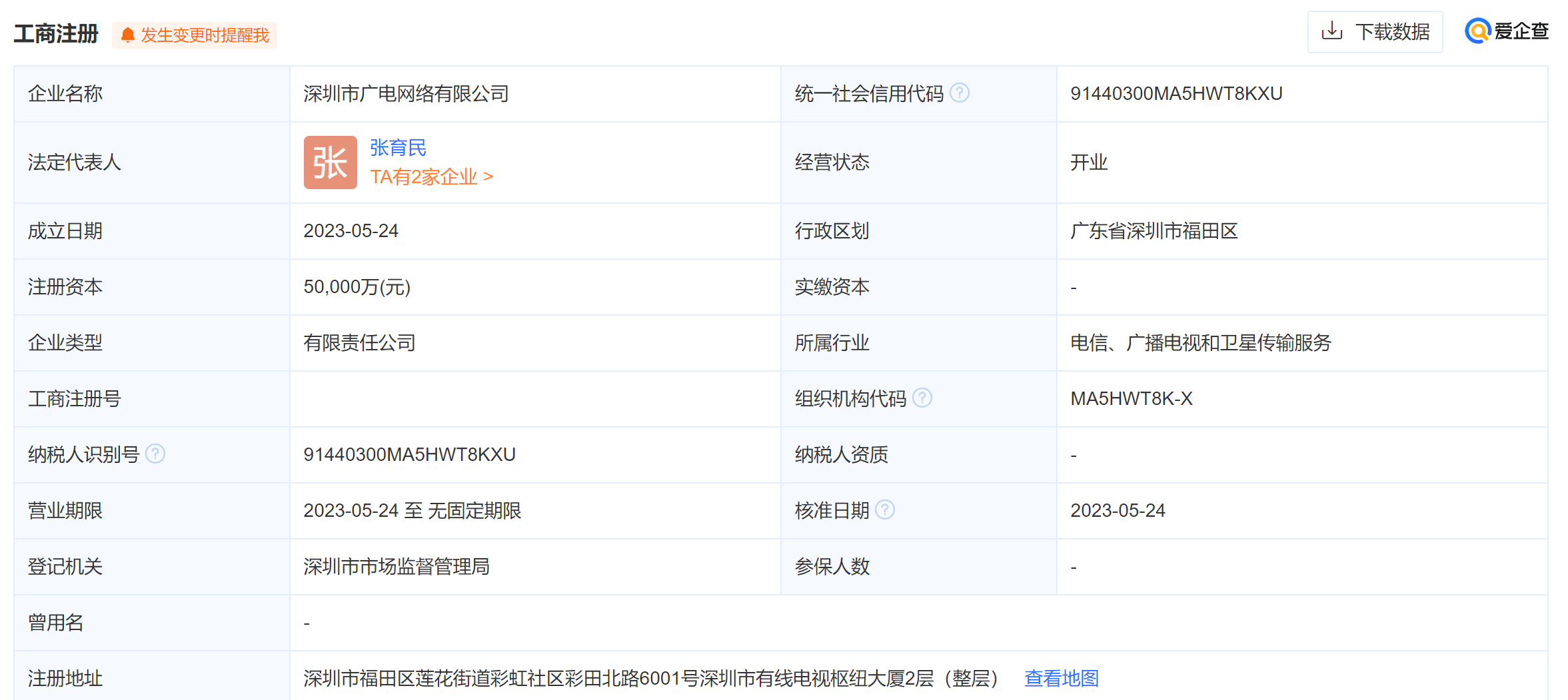Click registered capital 50,000万(元)
This screenshot has height=700, width=1568.
[357, 286]
